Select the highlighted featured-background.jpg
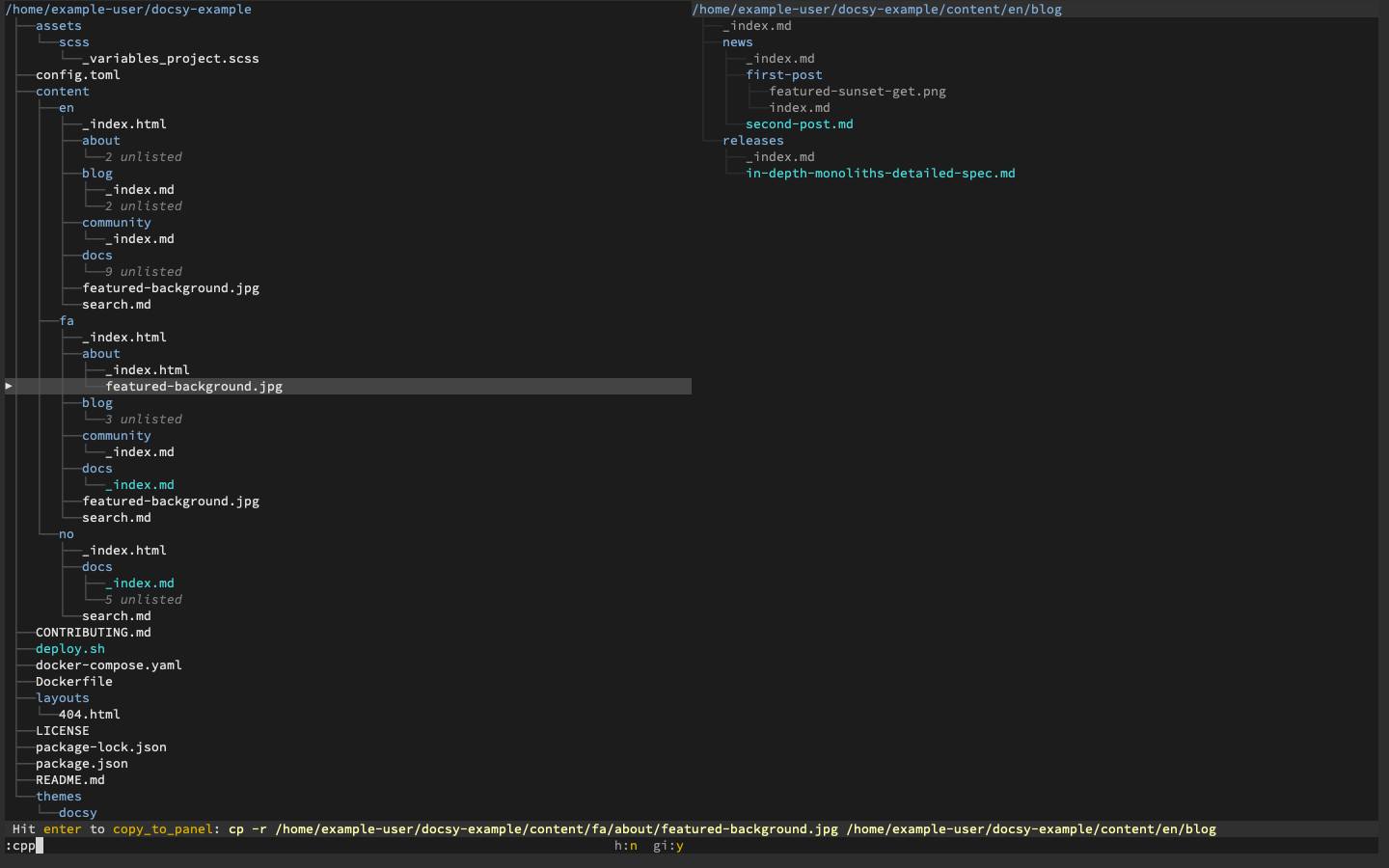Screen dimensions: 1389x868 [193, 386]
